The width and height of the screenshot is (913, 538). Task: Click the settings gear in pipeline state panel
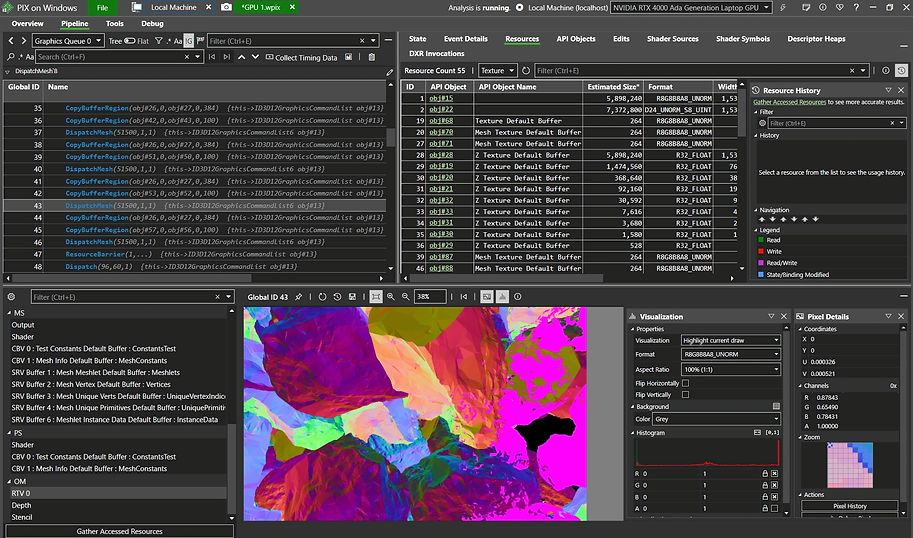pyautogui.click(x=11, y=297)
